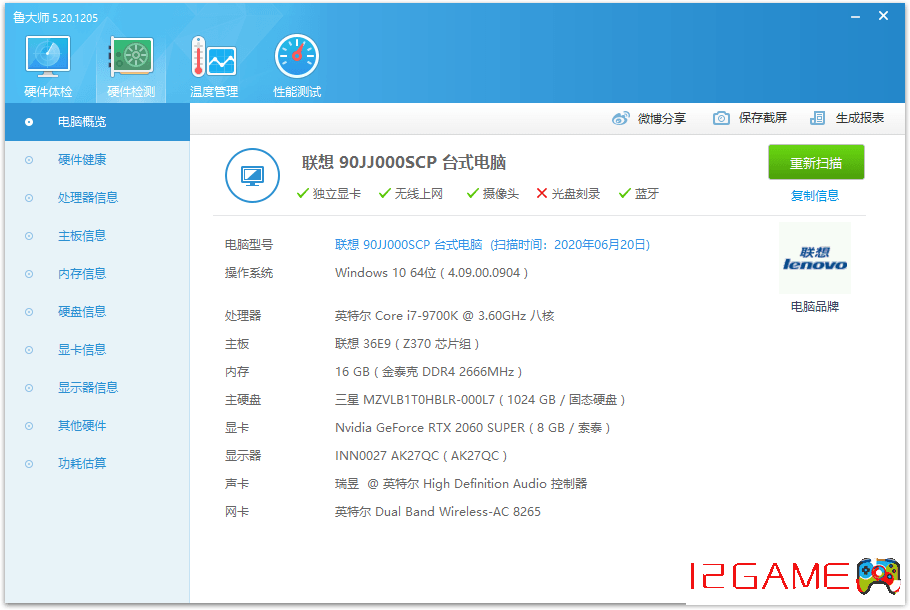
Task: Click the 独立显卡 feature checkmark
Action: coord(302,193)
